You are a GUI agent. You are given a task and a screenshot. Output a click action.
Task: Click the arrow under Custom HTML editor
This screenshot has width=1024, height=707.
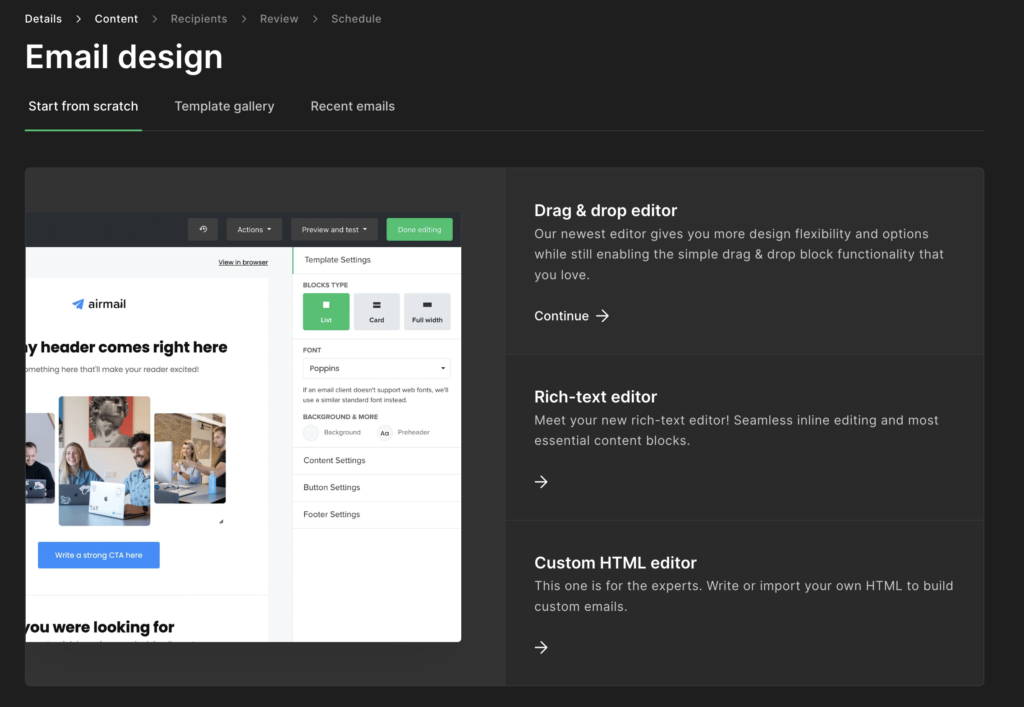541,648
